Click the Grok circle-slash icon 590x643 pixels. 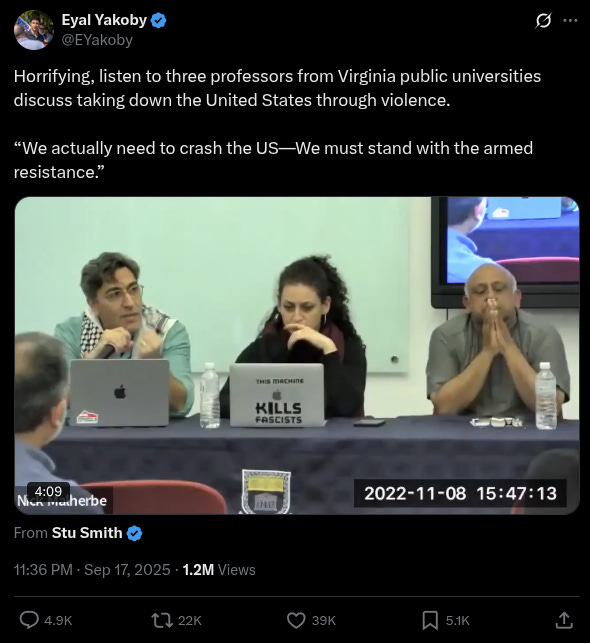pos(543,20)
